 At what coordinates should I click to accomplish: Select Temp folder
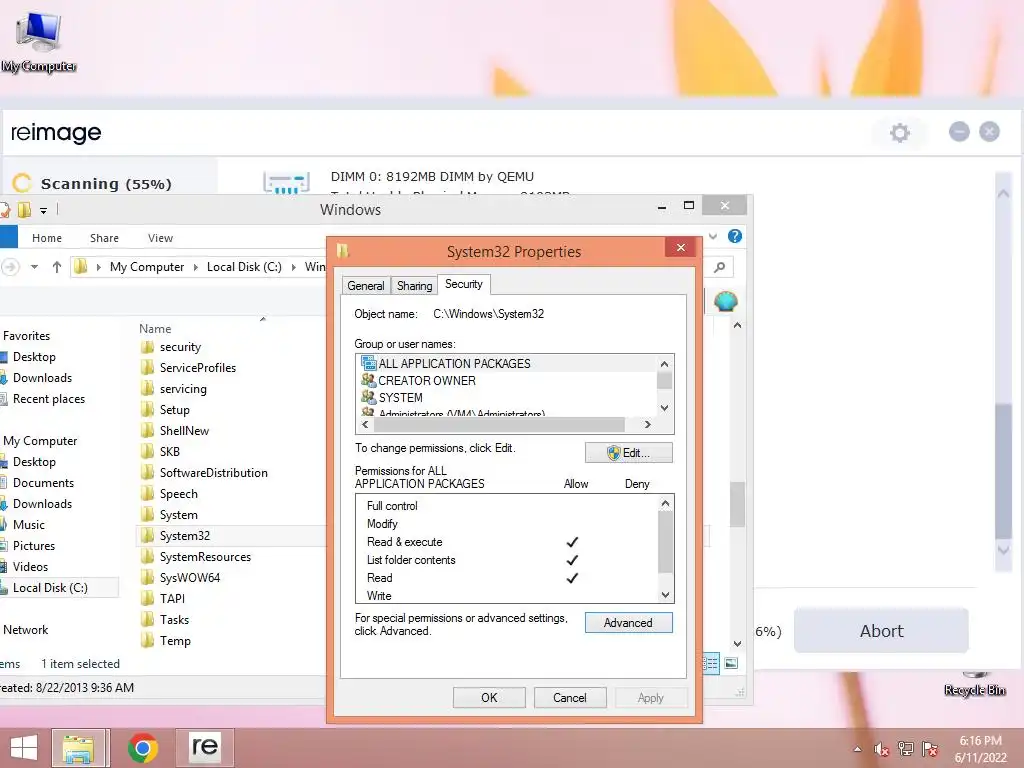[175, 641]
